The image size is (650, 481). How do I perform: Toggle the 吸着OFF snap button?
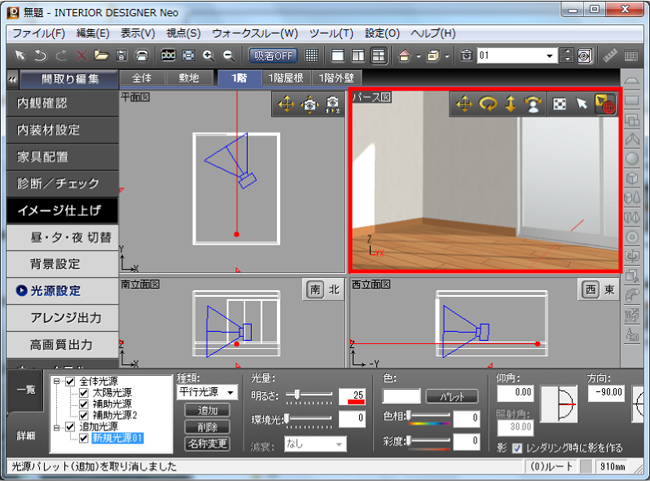pyautogui.click(x=273, y=55)
